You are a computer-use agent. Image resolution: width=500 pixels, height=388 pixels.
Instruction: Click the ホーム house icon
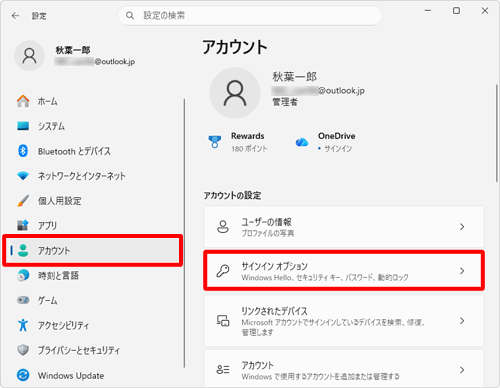[23, 101]
